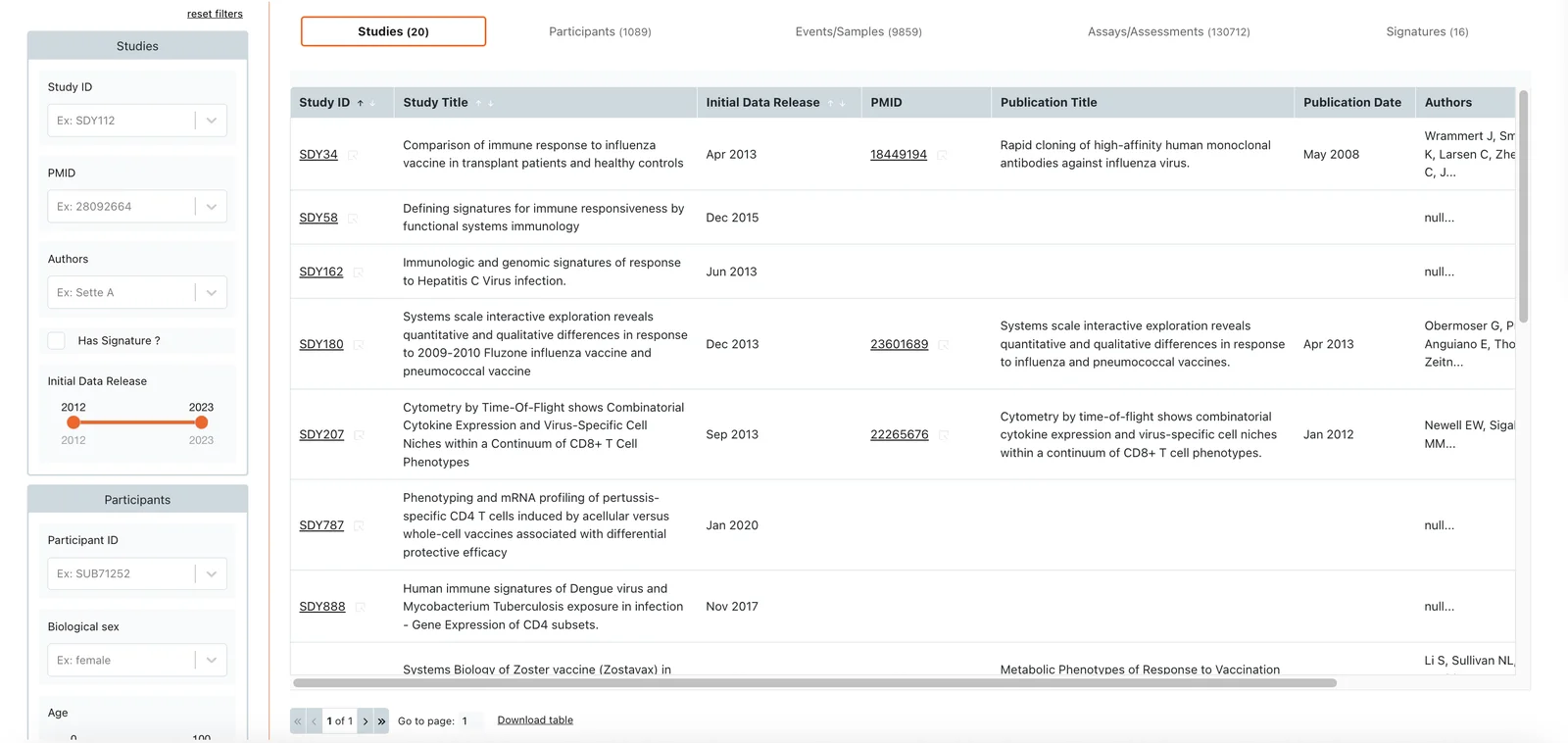
Task: Click the table's vertical scrollbar
Action: point(1523,206)
